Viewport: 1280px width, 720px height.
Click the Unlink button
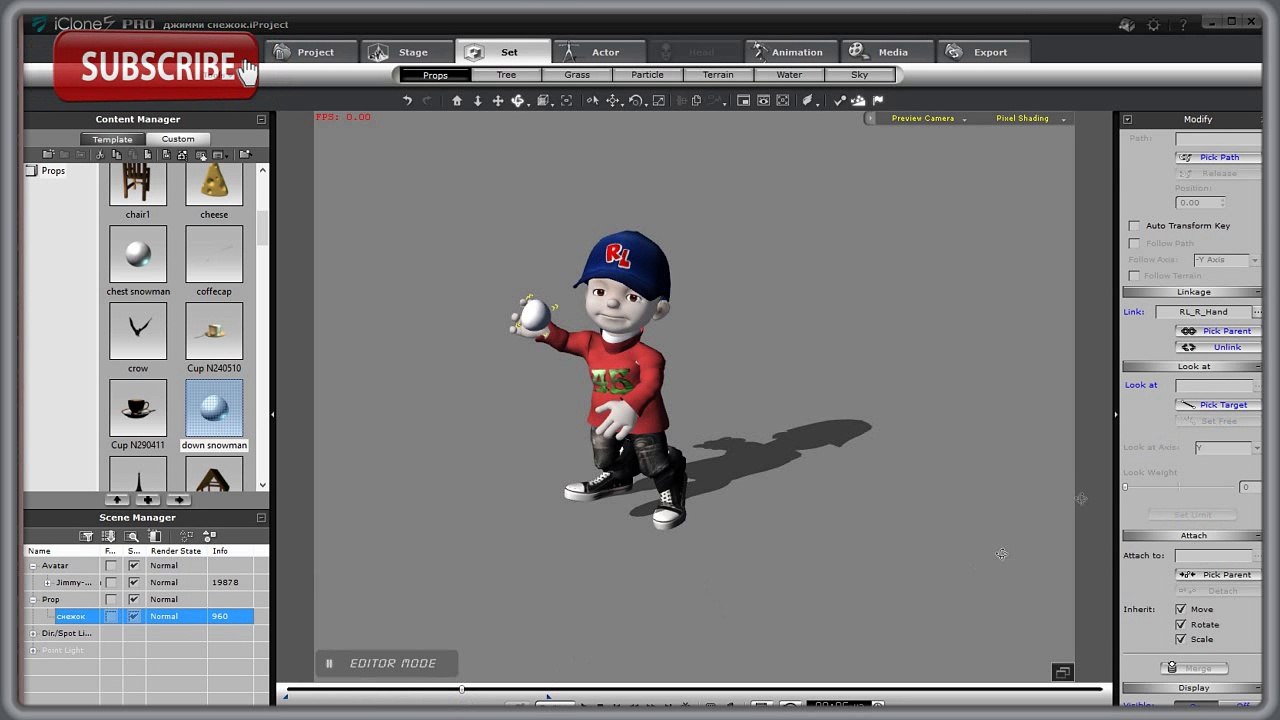pos(1218,347)
